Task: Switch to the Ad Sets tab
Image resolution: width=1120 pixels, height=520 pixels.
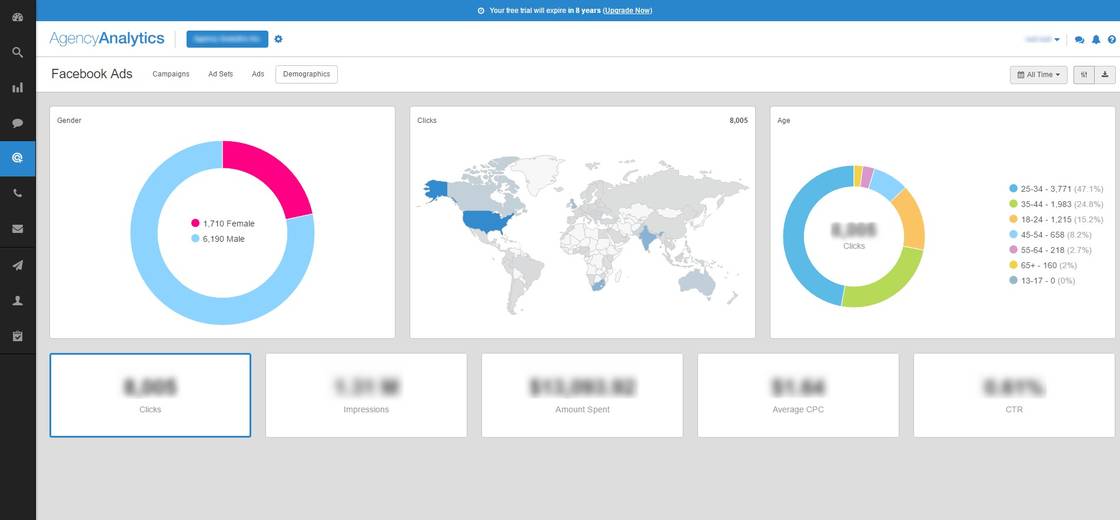Action: pos(220,74)
